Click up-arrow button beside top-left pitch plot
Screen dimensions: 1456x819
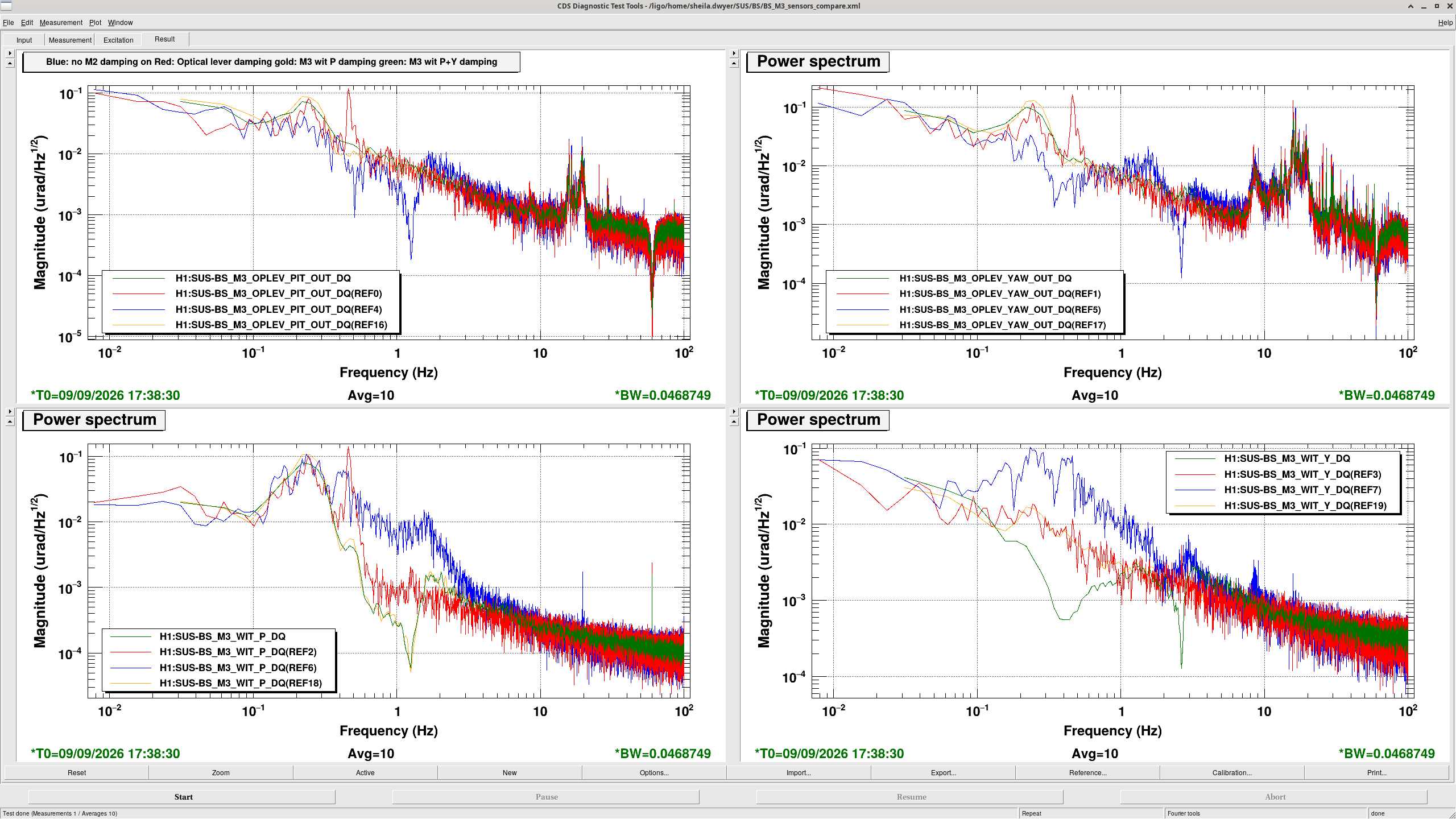(10, 63)
